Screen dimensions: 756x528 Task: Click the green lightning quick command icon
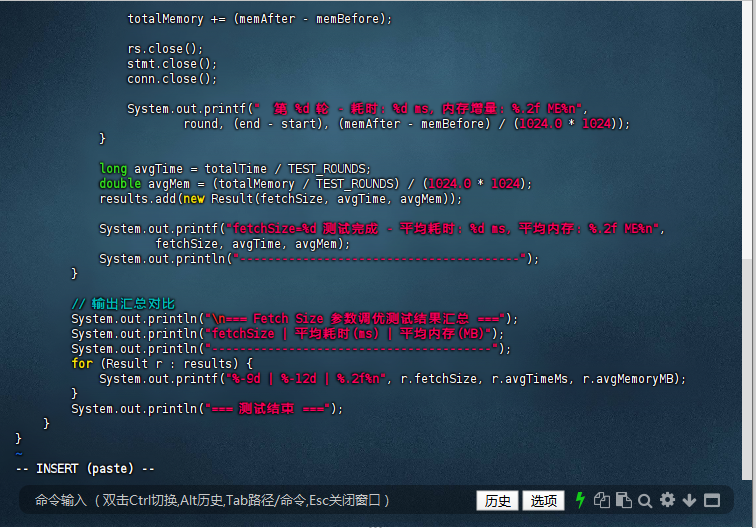pos(580,501)
